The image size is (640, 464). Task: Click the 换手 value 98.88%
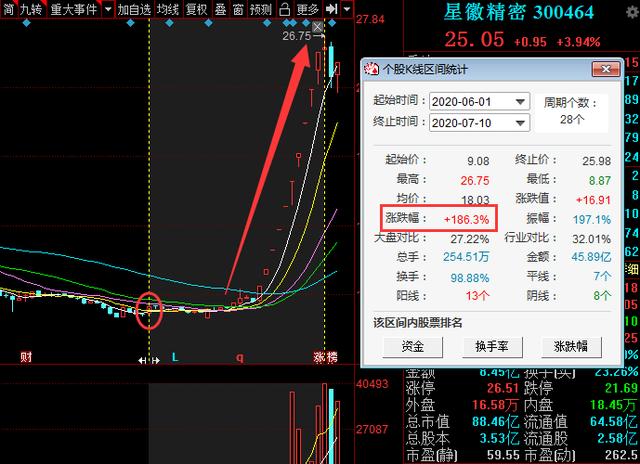click(x=469, y=278)
